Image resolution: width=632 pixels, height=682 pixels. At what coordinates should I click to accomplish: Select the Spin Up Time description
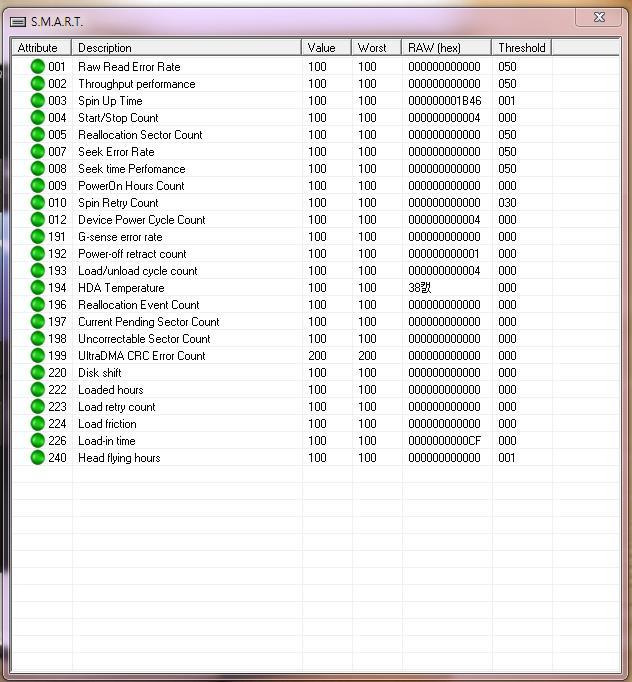click(x=110, y=101)
